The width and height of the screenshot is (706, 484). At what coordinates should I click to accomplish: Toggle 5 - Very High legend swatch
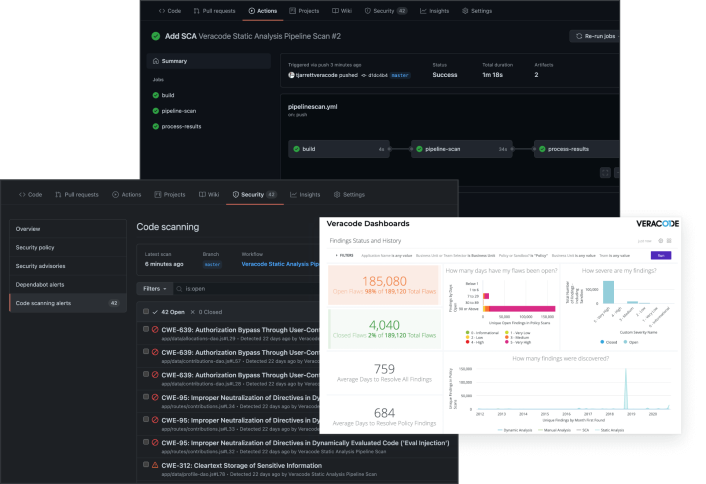pos(507,342)
